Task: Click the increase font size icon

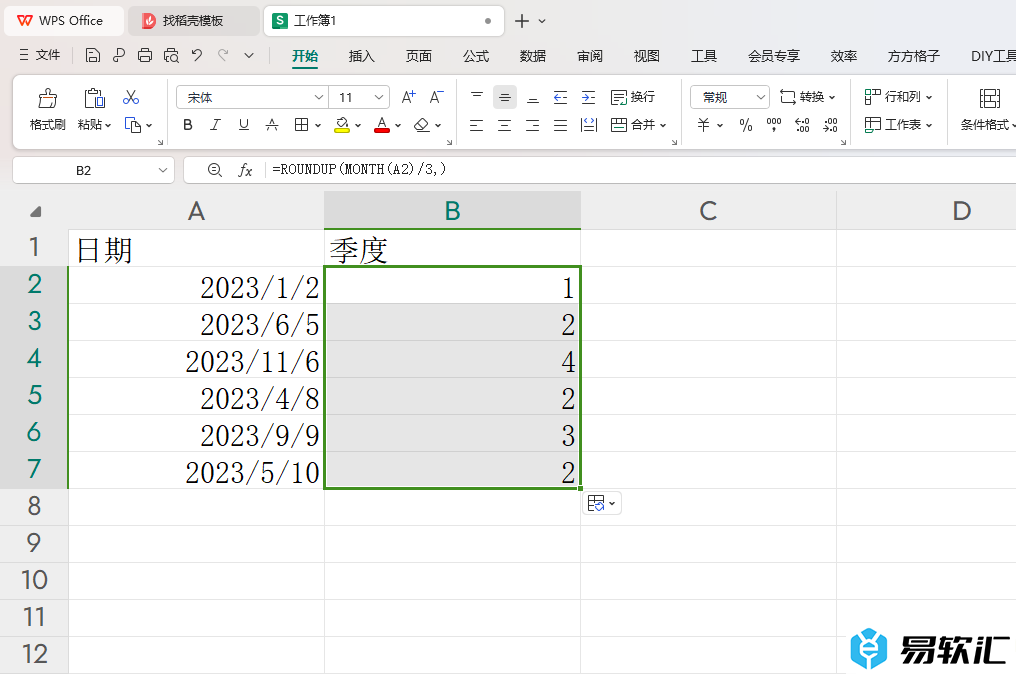Action: coord(408,97)
